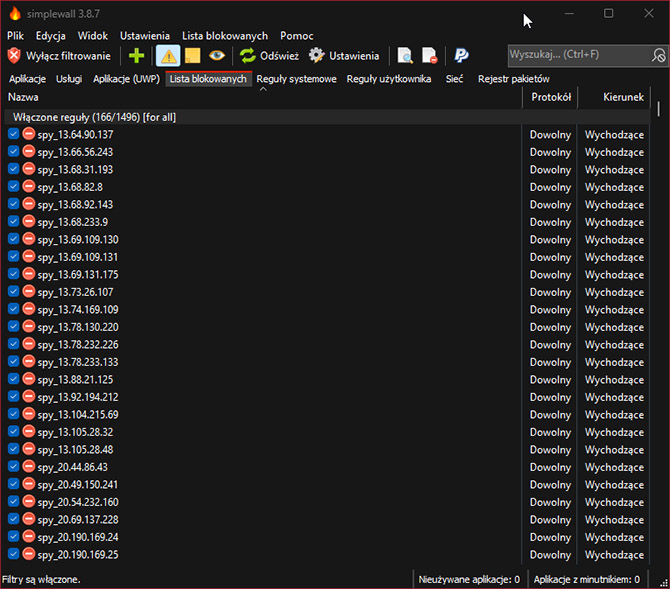Switch to the Aplikacje (UWP) tab

(x=126, y=79)
